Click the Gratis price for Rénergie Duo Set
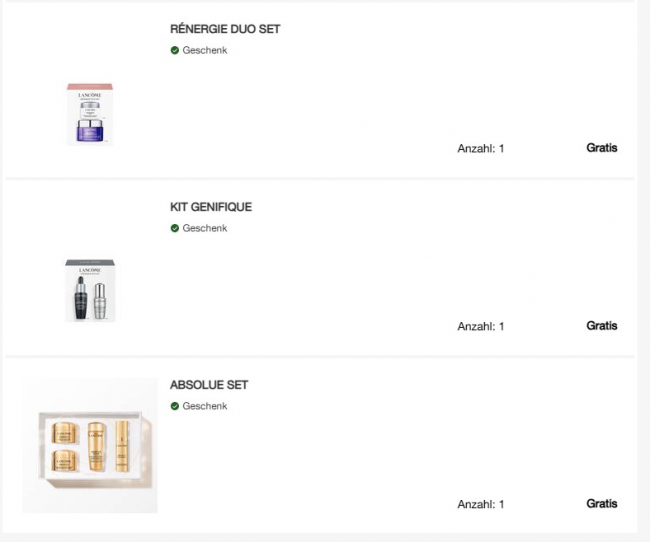The width and height of the screenshot is (650, 542). (602, 148)
